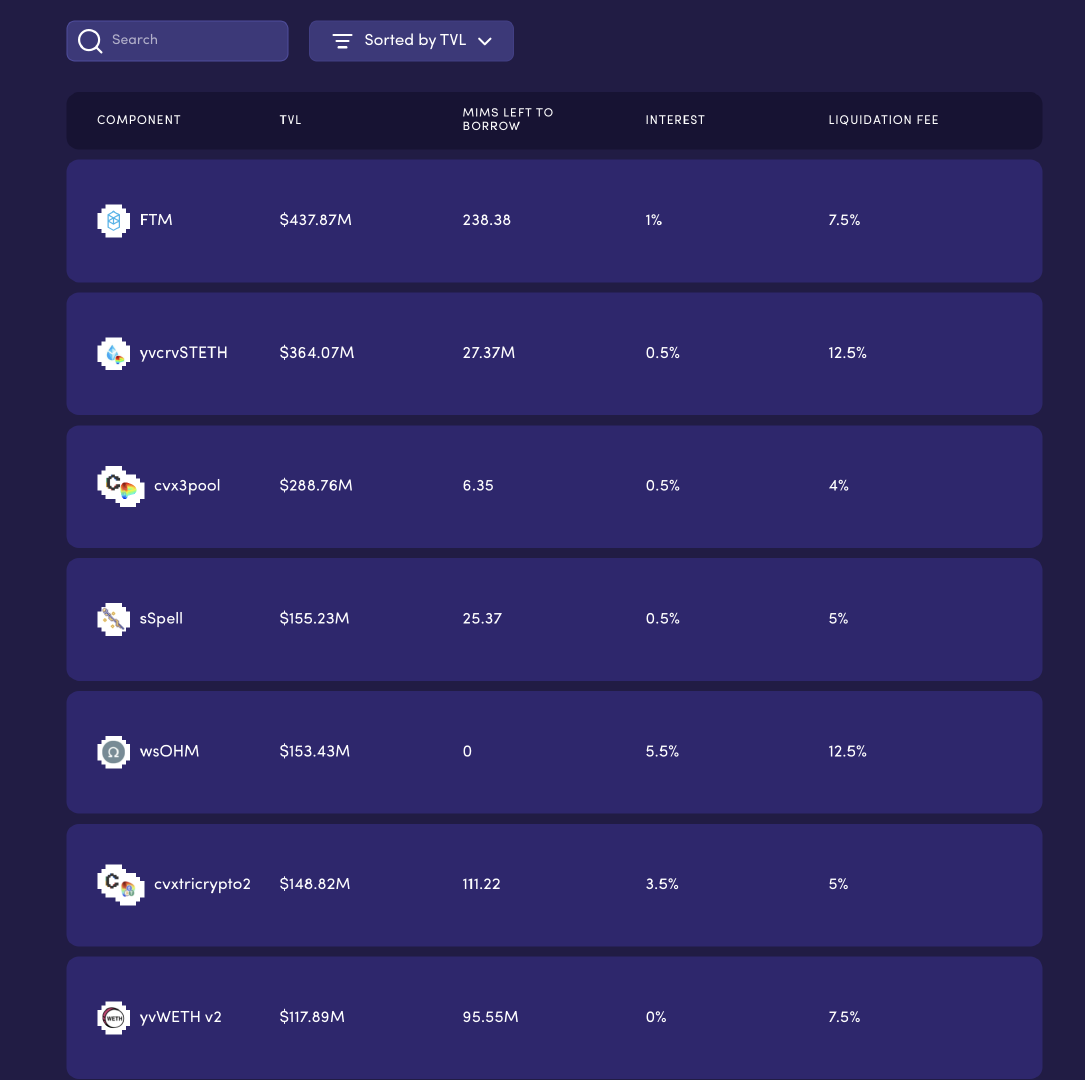
Task: Open the Sorted by TVL dropdown
Action: 414,41
